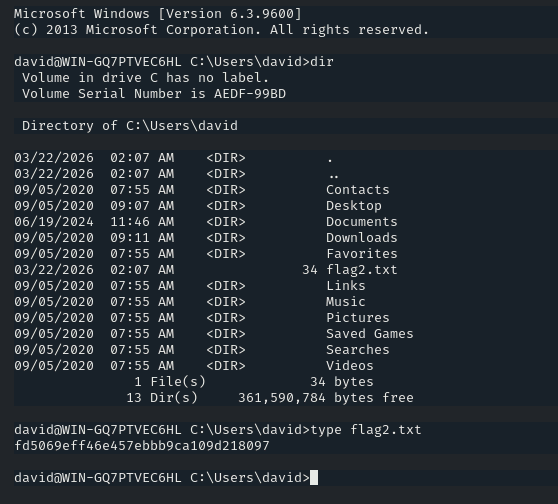Click the flag hash output line
The image size is (558, 504).
(x=142, y=446)
